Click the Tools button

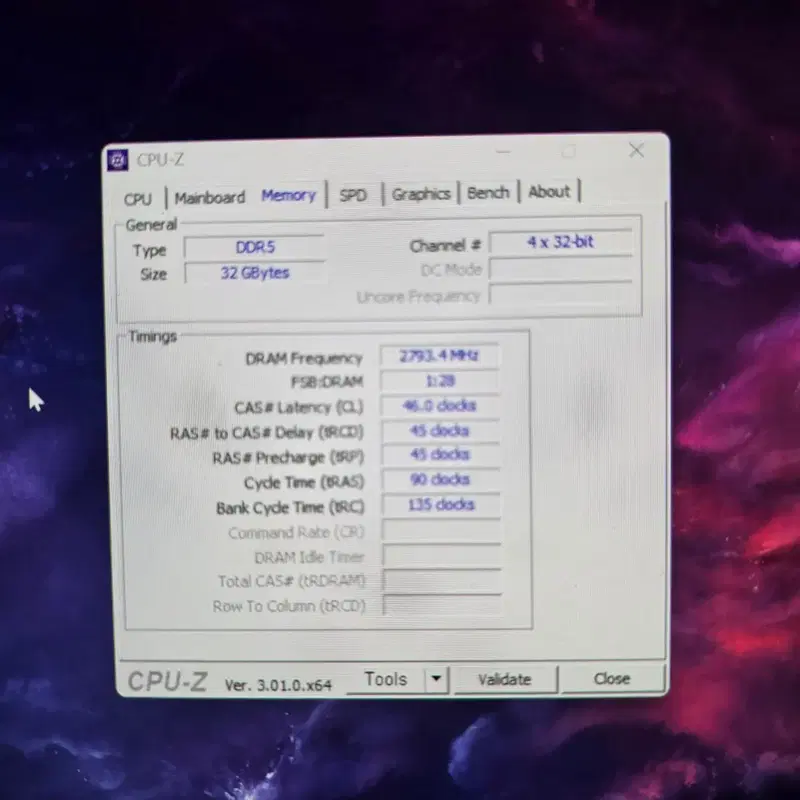pyautogui.click(x=386, y=680)
